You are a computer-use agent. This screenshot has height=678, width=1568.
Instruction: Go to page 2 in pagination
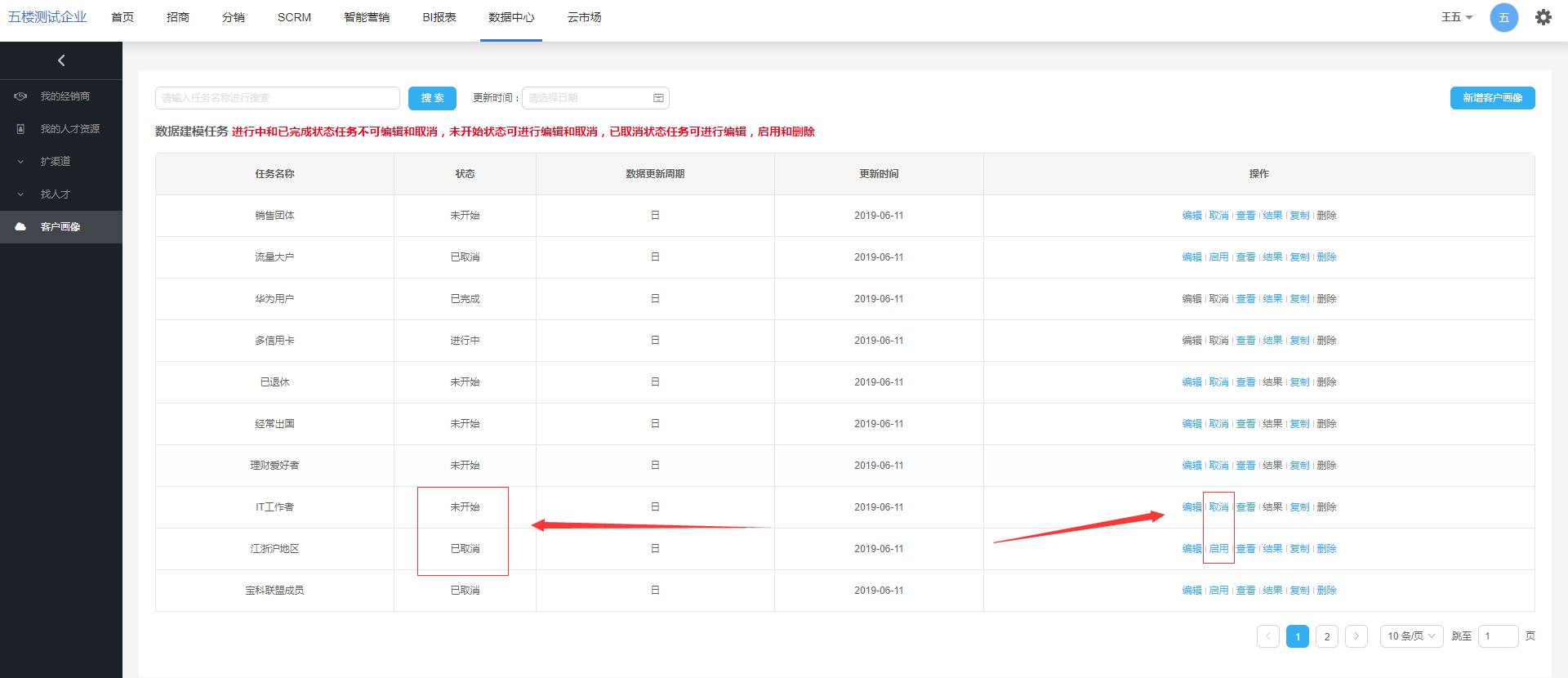(1326, 636)
